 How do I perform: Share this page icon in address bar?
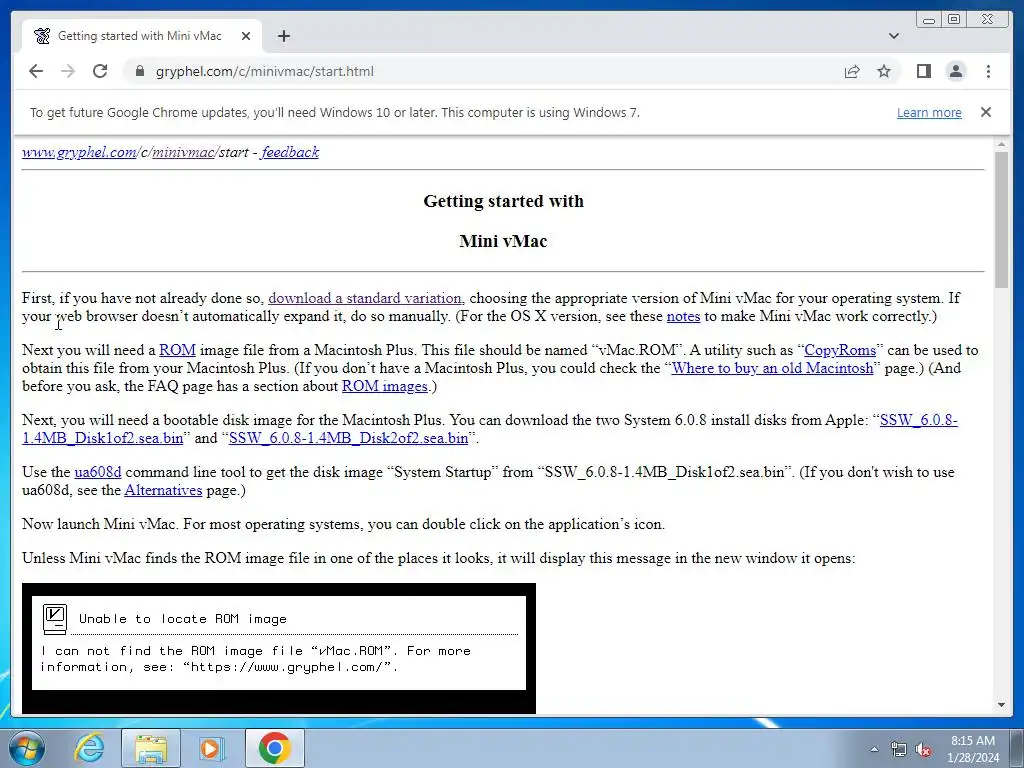852,71
